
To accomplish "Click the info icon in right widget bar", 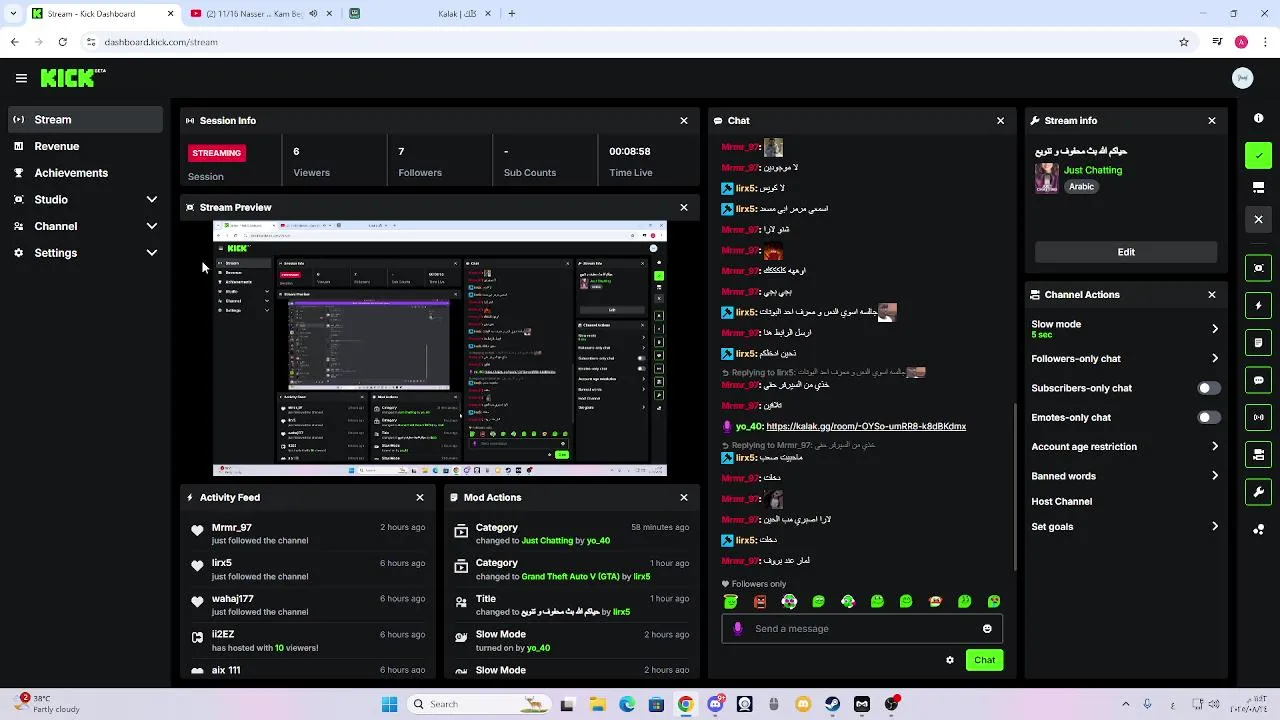I will pos(1258,118).
